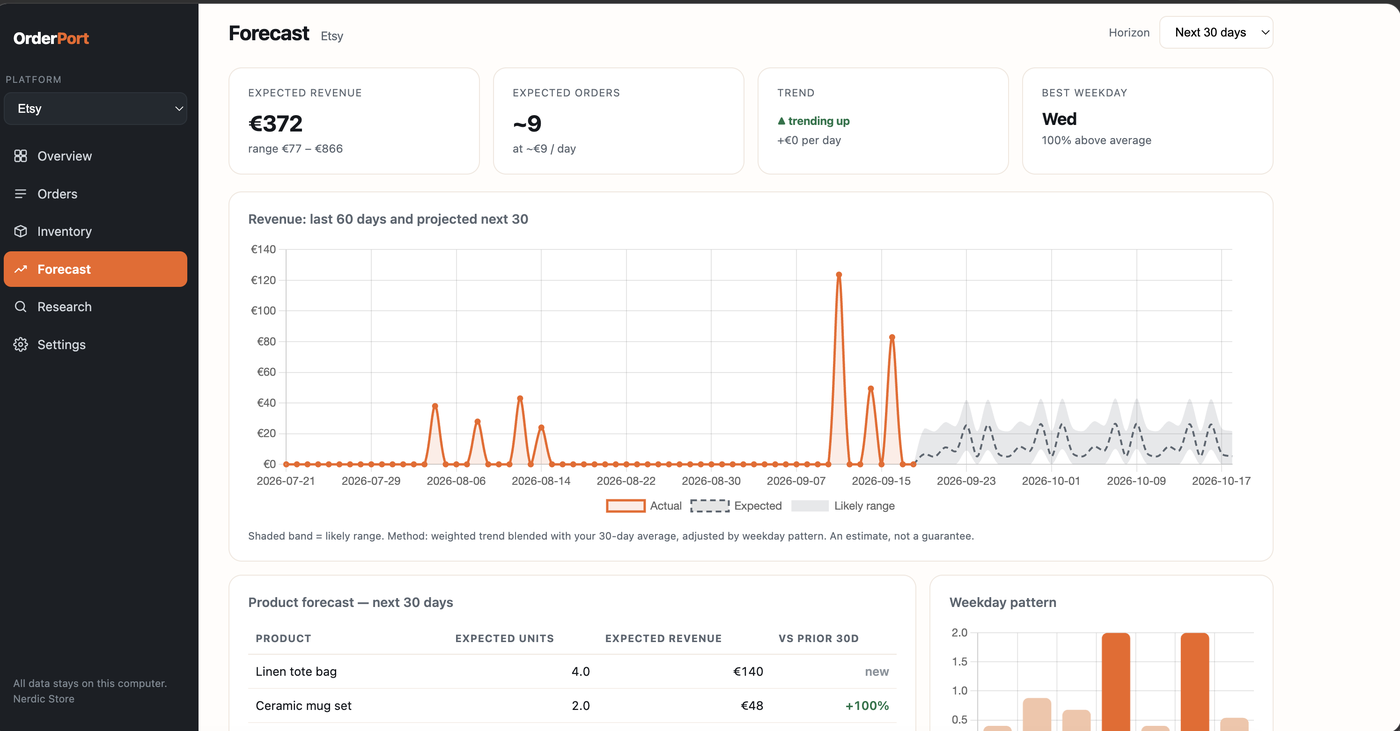Click the Research magnifier icon
The height and width of the screenshot is (731, 1400).
tap(20, 307)
